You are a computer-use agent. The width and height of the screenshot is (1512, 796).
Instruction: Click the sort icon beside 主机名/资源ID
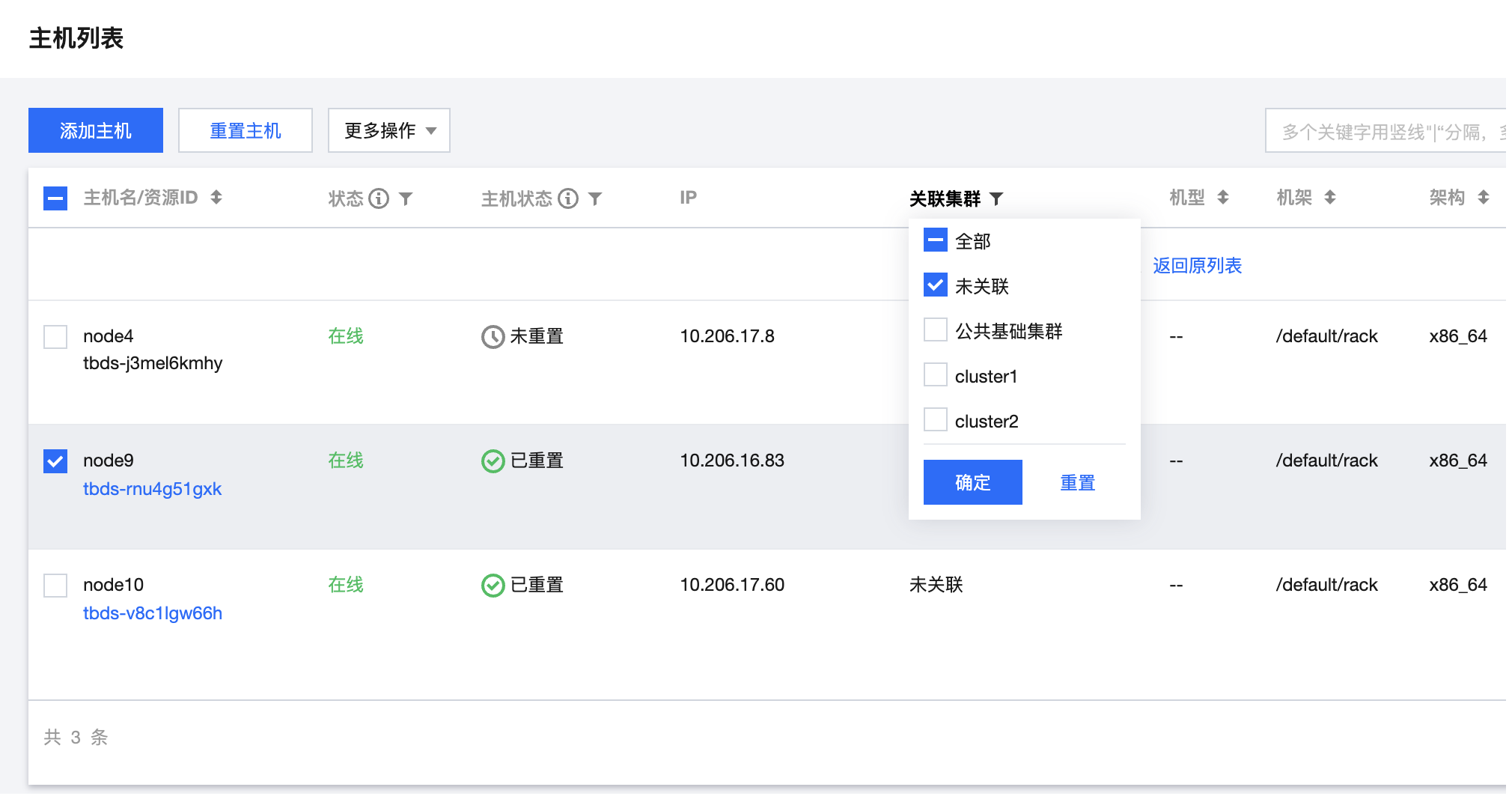pos(216,198)
